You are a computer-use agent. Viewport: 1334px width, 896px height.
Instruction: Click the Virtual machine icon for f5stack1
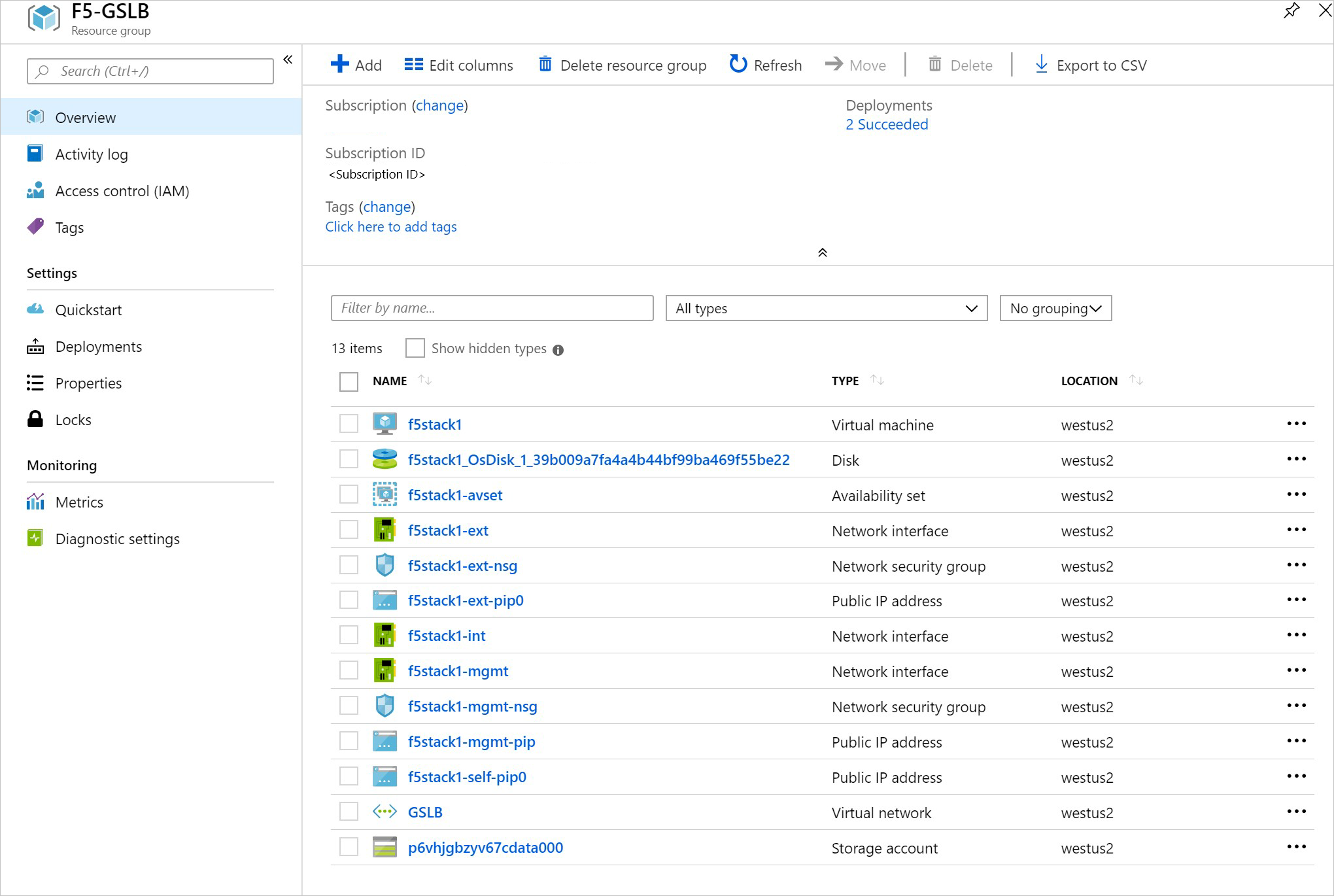[385, 424]
